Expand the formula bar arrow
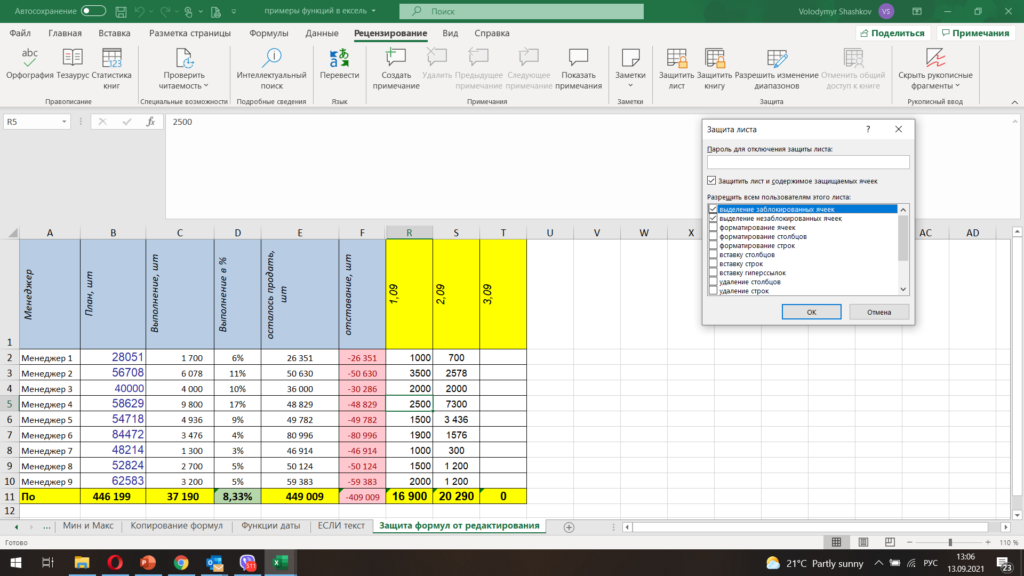The width and height of the screenshot is (1024, 576). [1015, 121]
